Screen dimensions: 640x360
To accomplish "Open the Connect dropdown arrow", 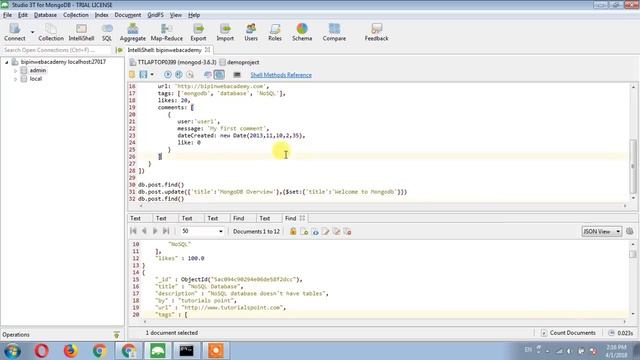I will click(x=32, y=32).
